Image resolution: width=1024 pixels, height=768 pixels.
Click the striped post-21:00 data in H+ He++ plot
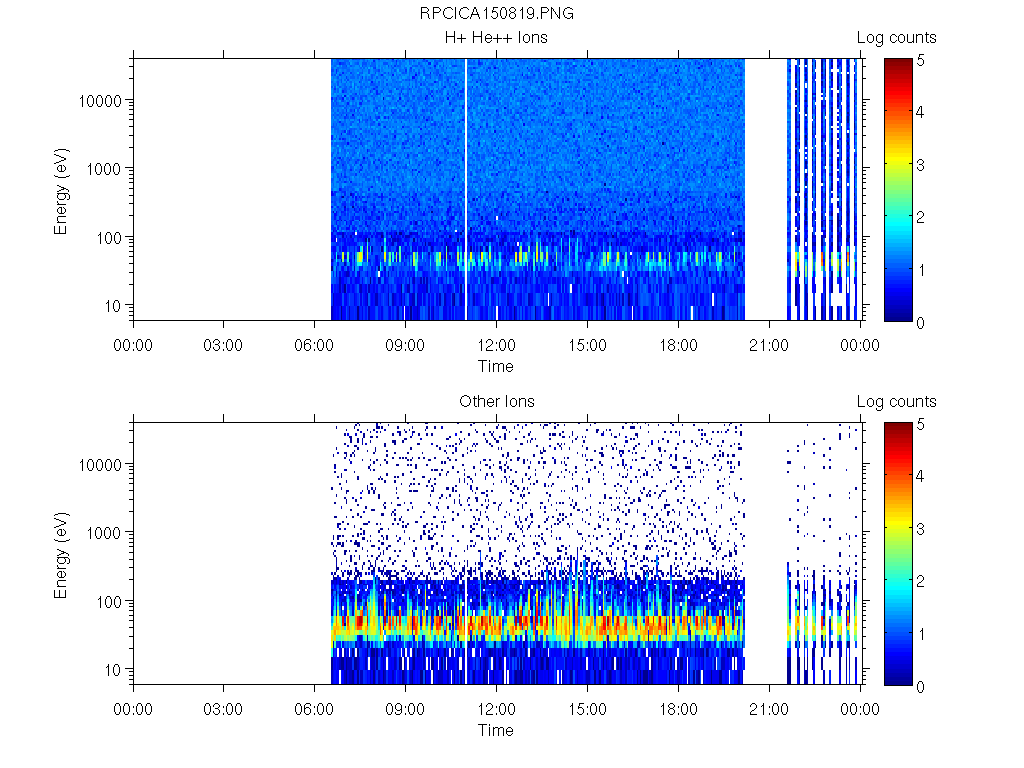pyautogui.click(x=822, y=189)
